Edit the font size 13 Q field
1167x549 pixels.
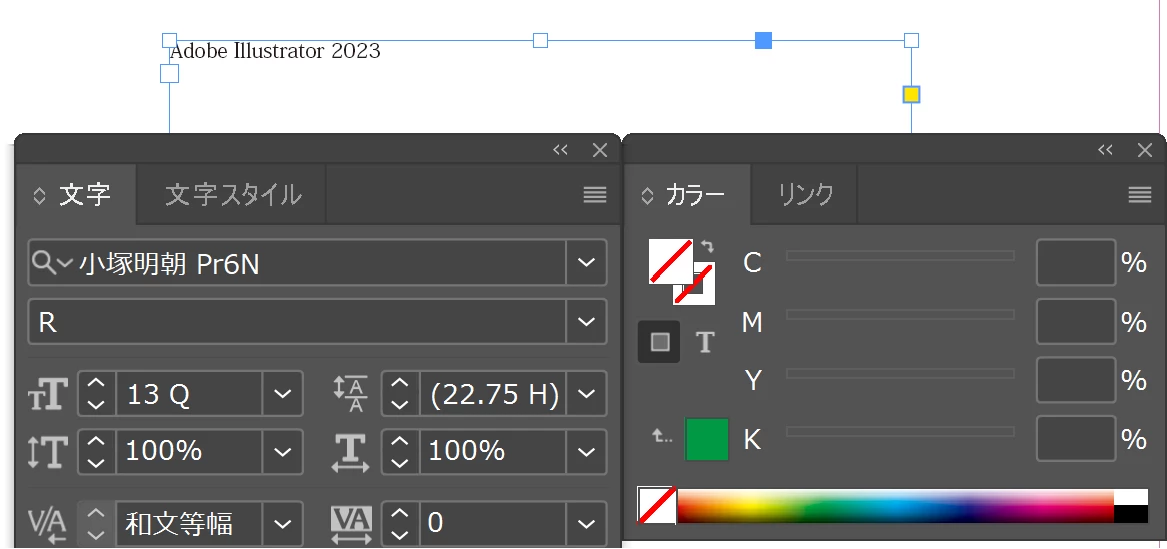(x=190, y=394)
